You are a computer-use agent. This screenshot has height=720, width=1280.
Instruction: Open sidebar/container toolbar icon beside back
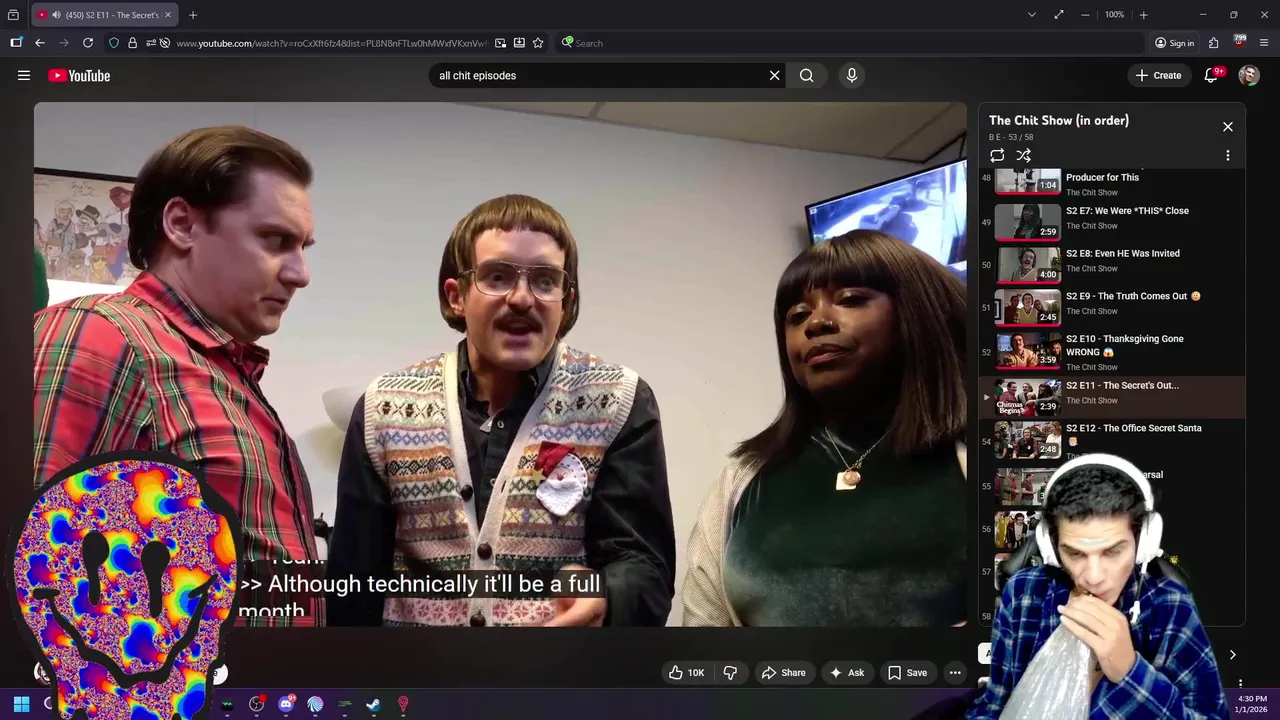(16, 43)
